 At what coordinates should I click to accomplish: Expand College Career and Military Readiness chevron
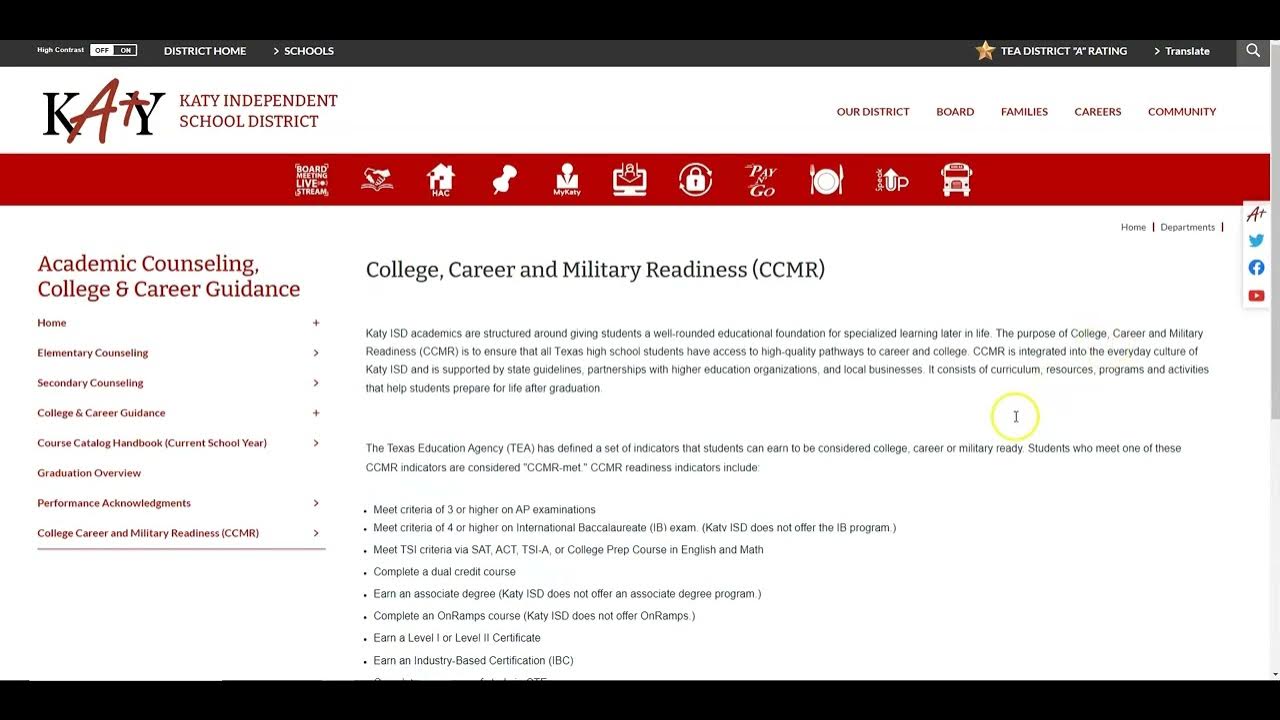pyautogui.click(x=316, y=533)
